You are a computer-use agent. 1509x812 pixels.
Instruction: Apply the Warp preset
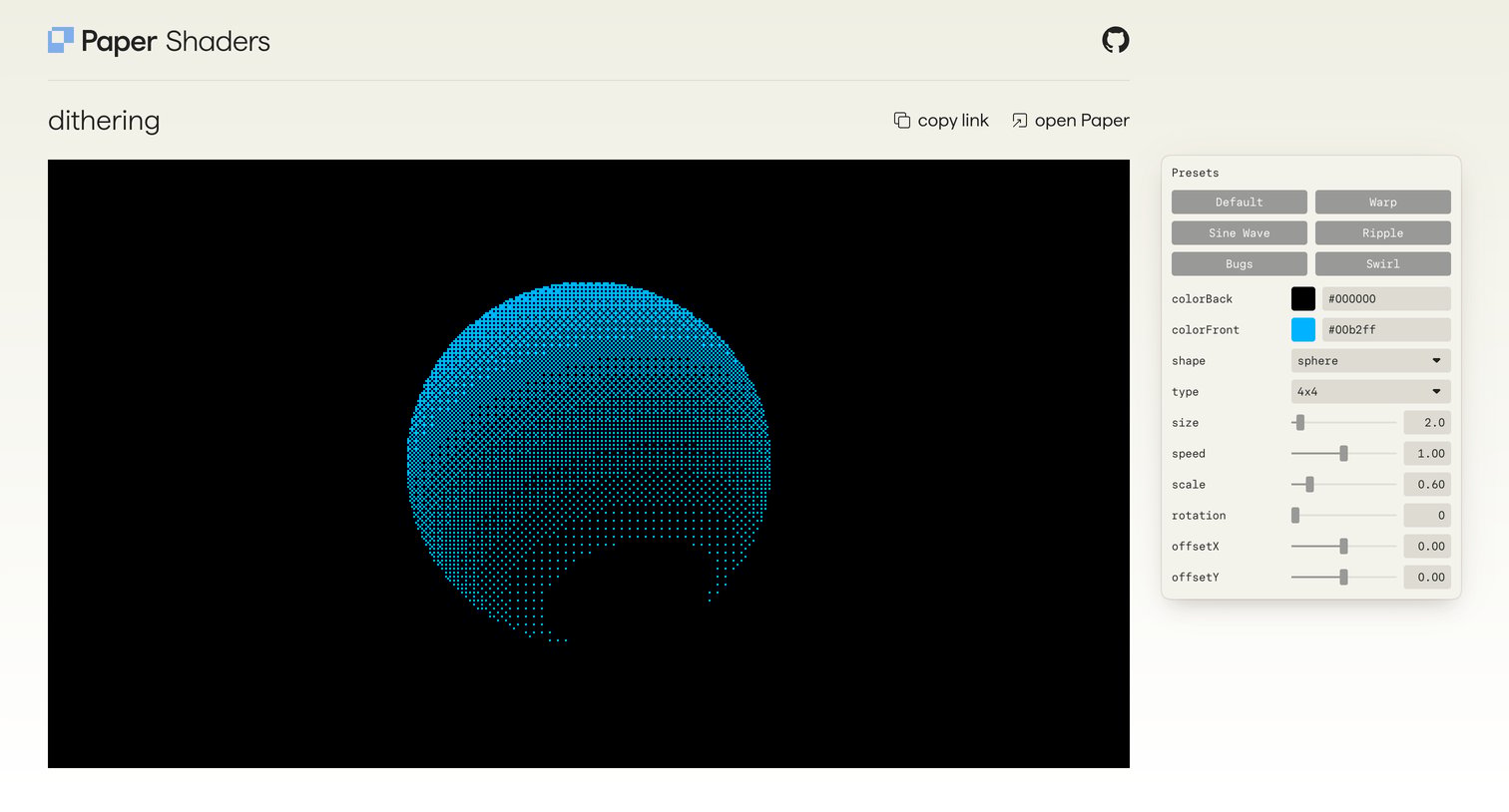pyautogui.click(x=1382, y=202)
